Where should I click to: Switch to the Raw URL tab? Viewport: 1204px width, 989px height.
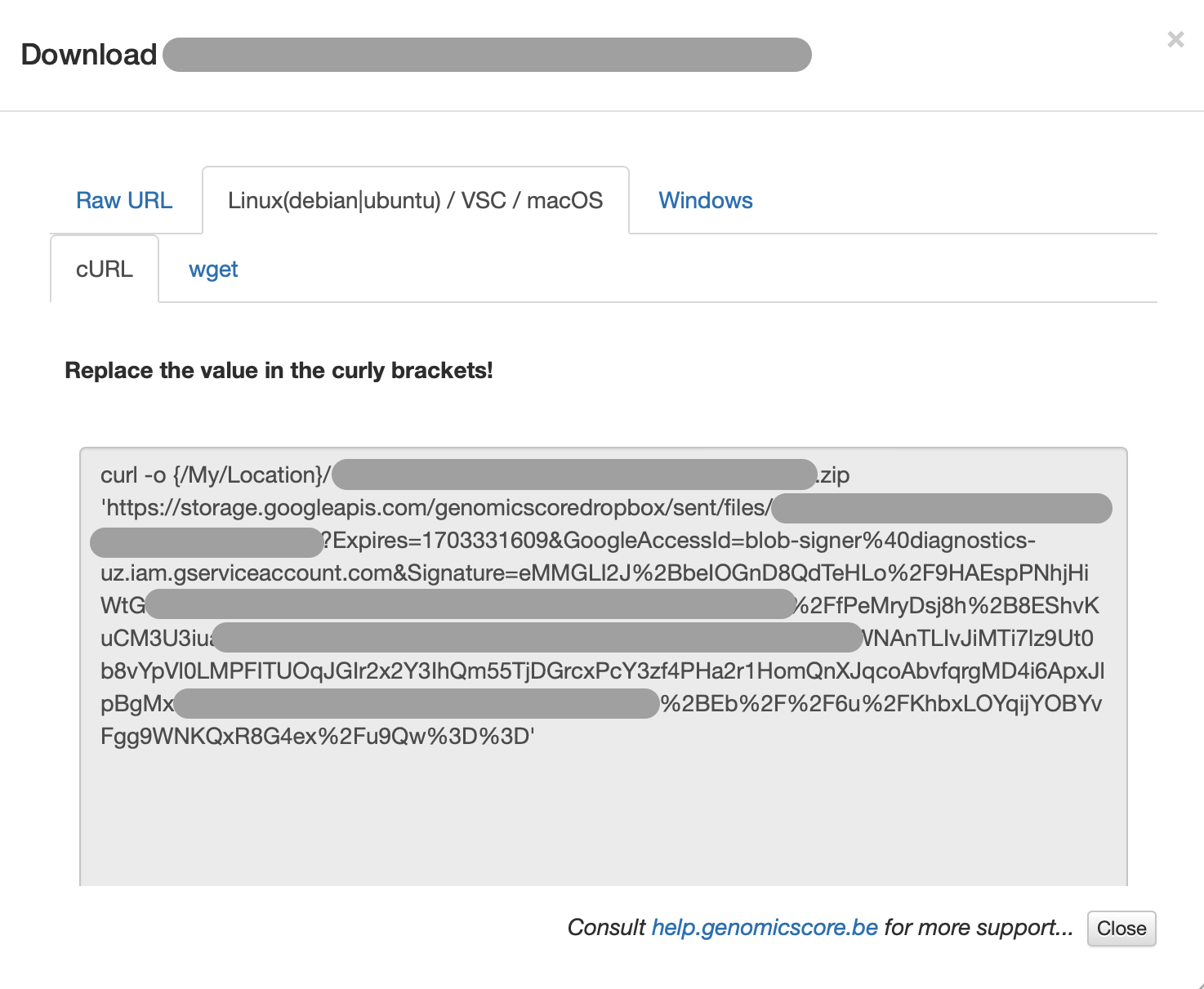tap(124, 200)
